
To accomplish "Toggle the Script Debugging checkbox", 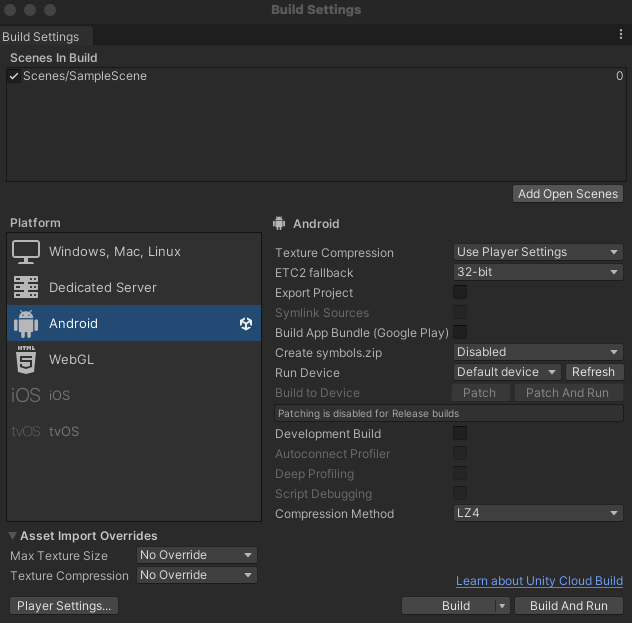I will click(x=460, y=493).
